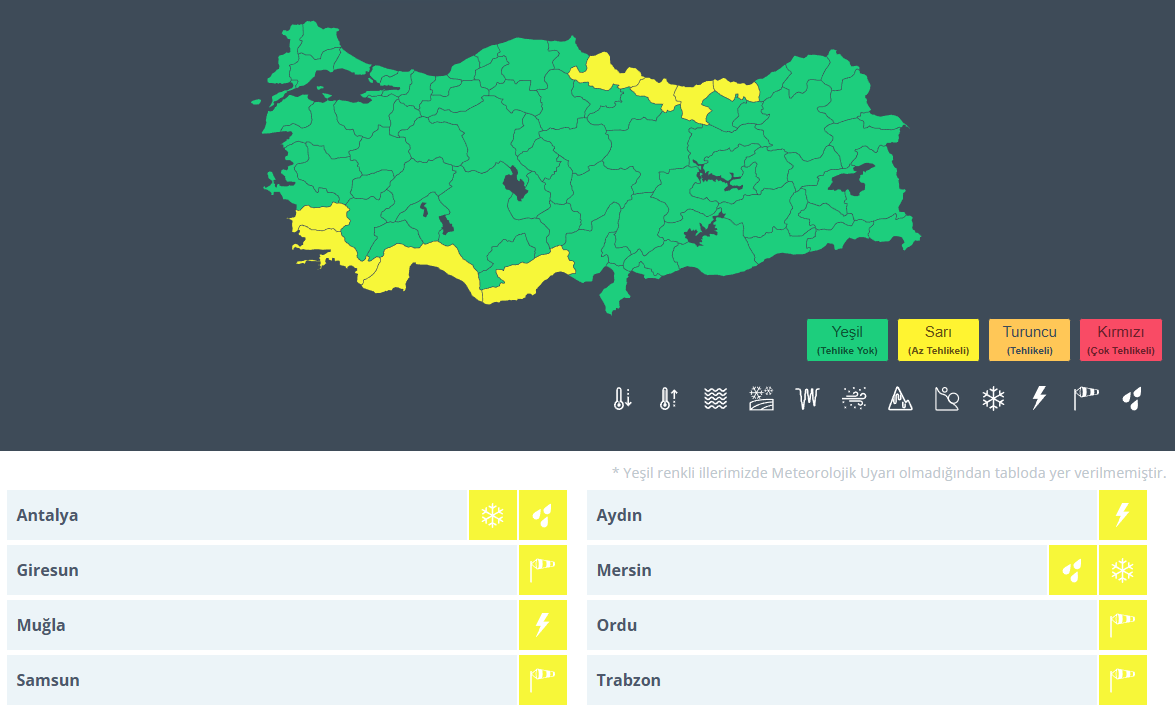Click the yellow Sarı legend swatch
This screenshot has height=710, width=1175.
[938, 340]
